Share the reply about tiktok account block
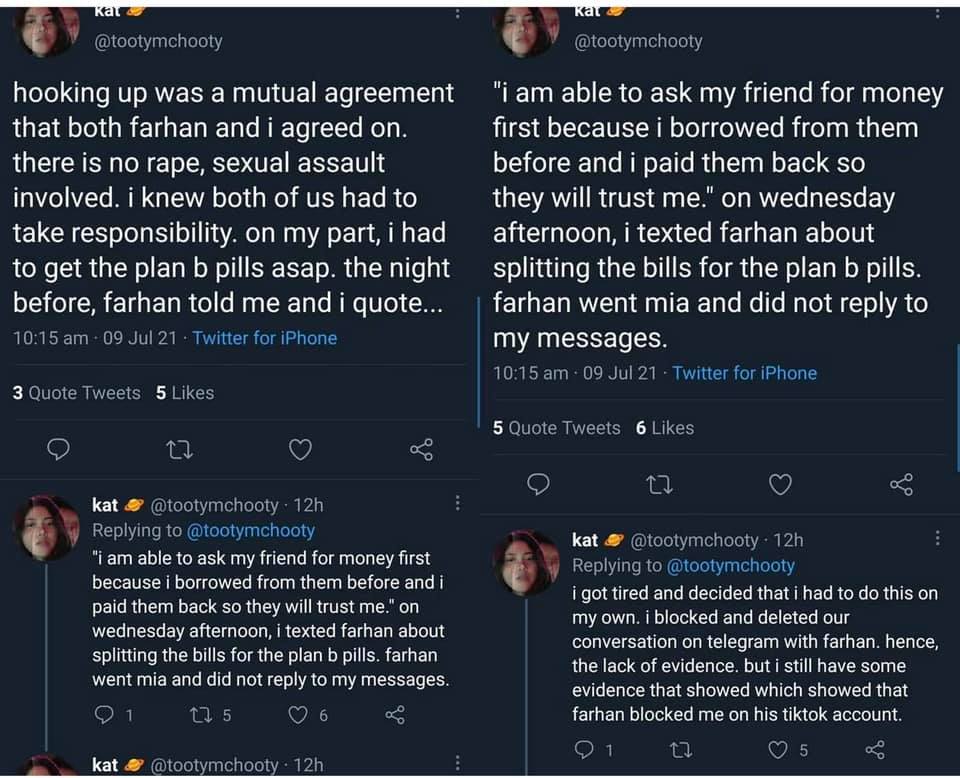Viewport: 960px width, 778px height. click(875, 750)
